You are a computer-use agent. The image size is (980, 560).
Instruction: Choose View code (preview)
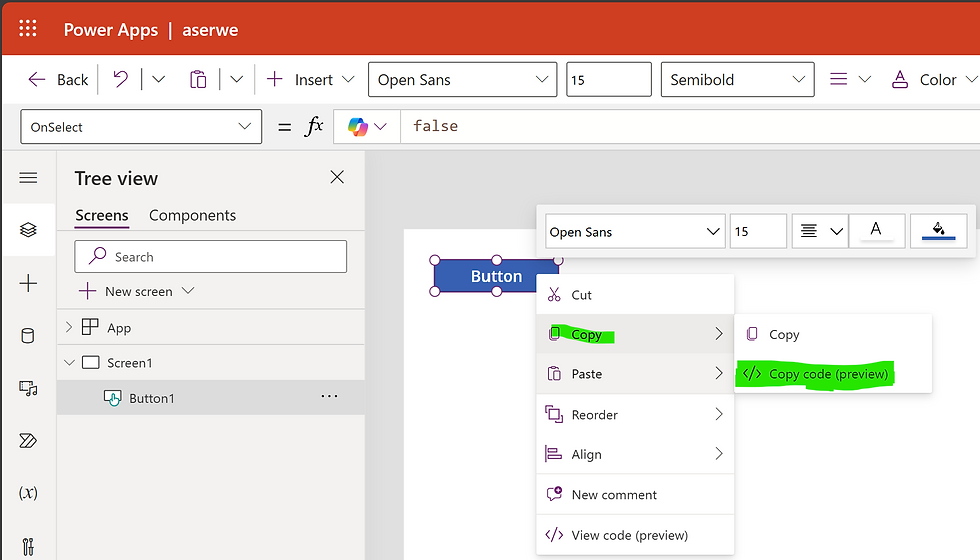tap(635, 535)
